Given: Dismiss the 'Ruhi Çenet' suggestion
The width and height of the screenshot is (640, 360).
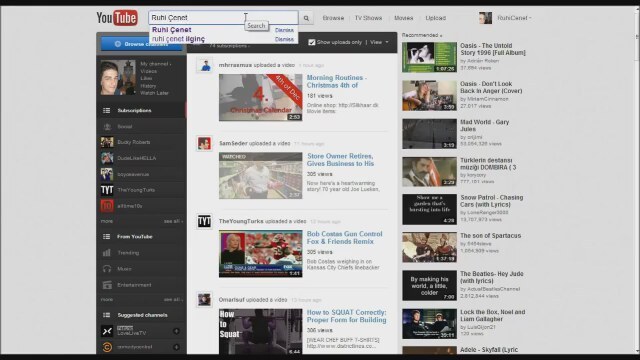Looking at the screenshot, I should [x=284, y=30].
